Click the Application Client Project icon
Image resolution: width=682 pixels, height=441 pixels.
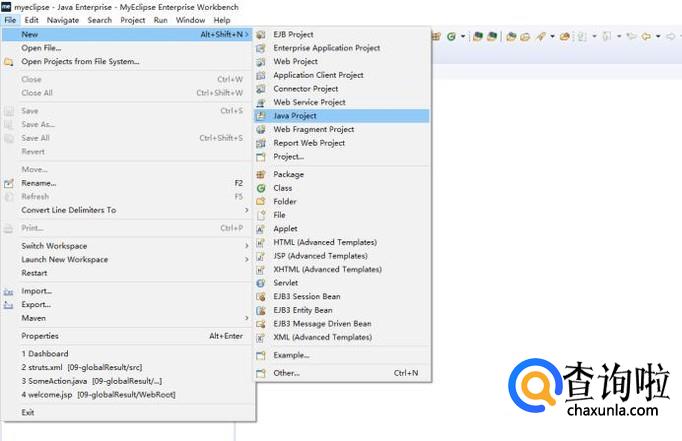point(261,75)
